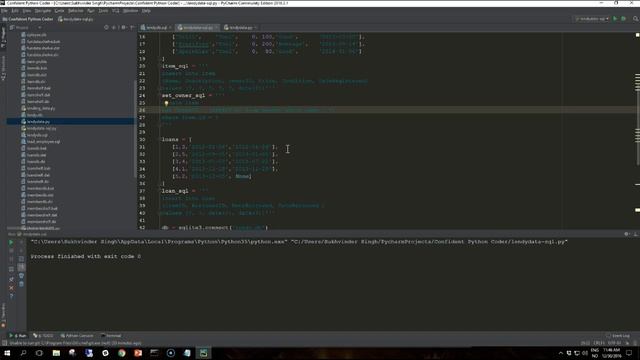This screenshot has height=360, width=640.
Task: Open the run configuration dropdown
Action: coord(591,19)
